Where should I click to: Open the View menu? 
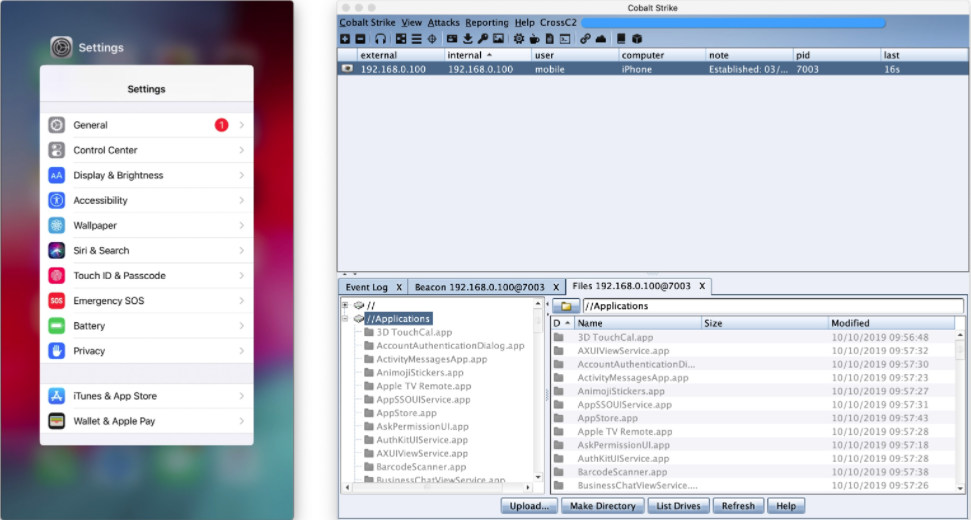point(411,22)
